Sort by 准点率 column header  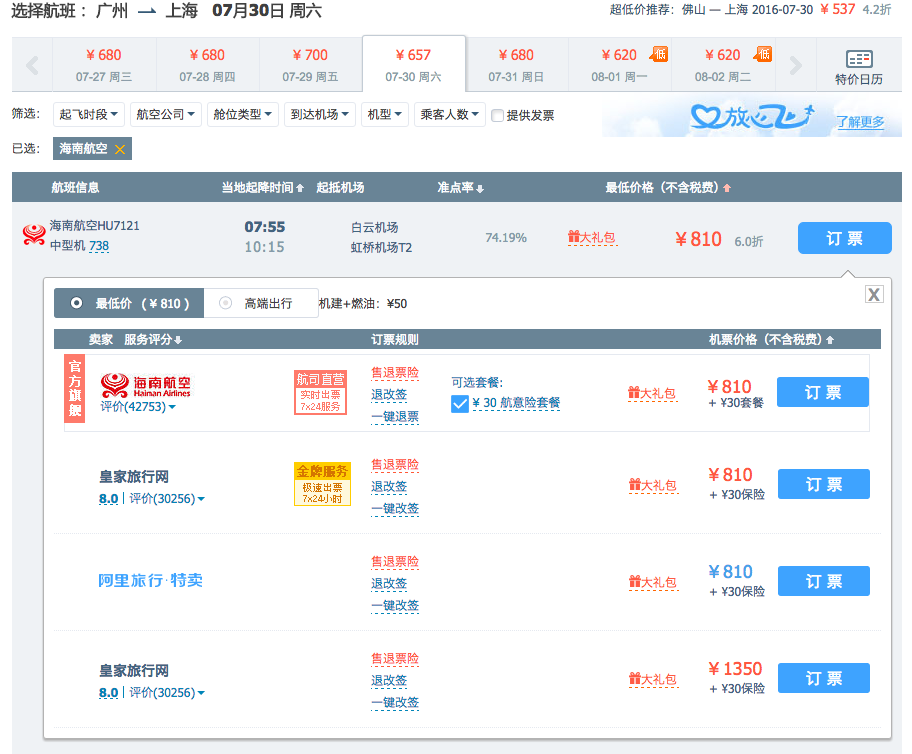coord(460,188)
